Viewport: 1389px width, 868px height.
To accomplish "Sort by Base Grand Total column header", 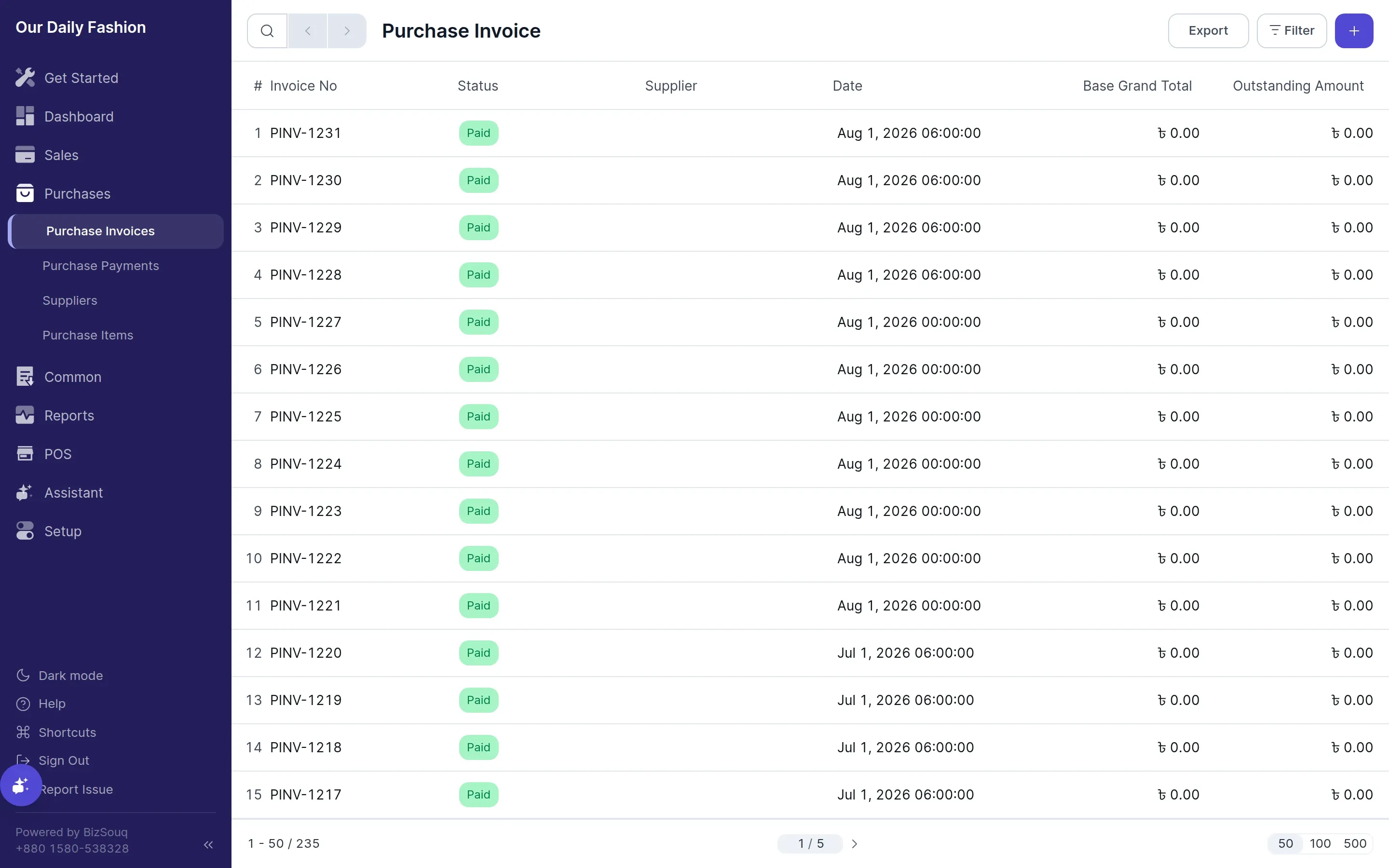I will (x=1137, y=85).
